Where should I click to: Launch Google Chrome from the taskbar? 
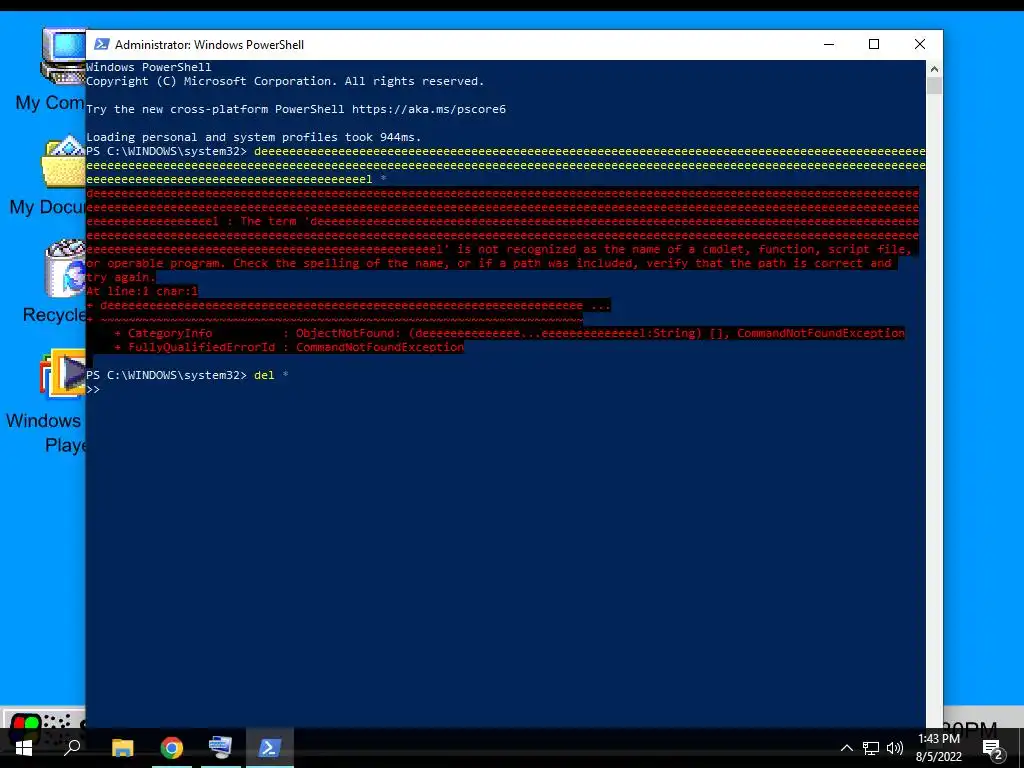click(x=172, y=748)
